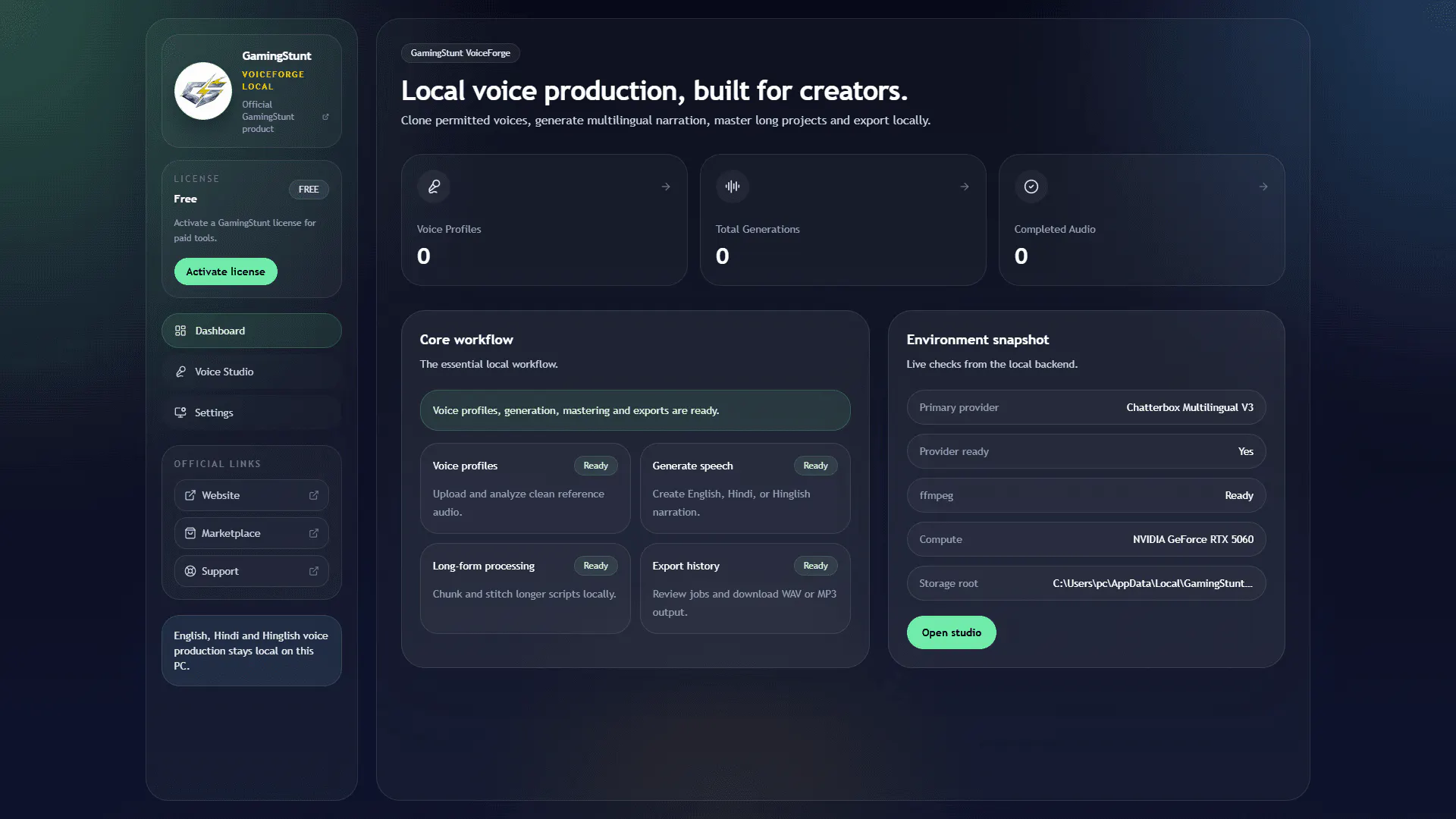
Task: Click the Marketplace bag icon
Action: [x=190, y=533]
